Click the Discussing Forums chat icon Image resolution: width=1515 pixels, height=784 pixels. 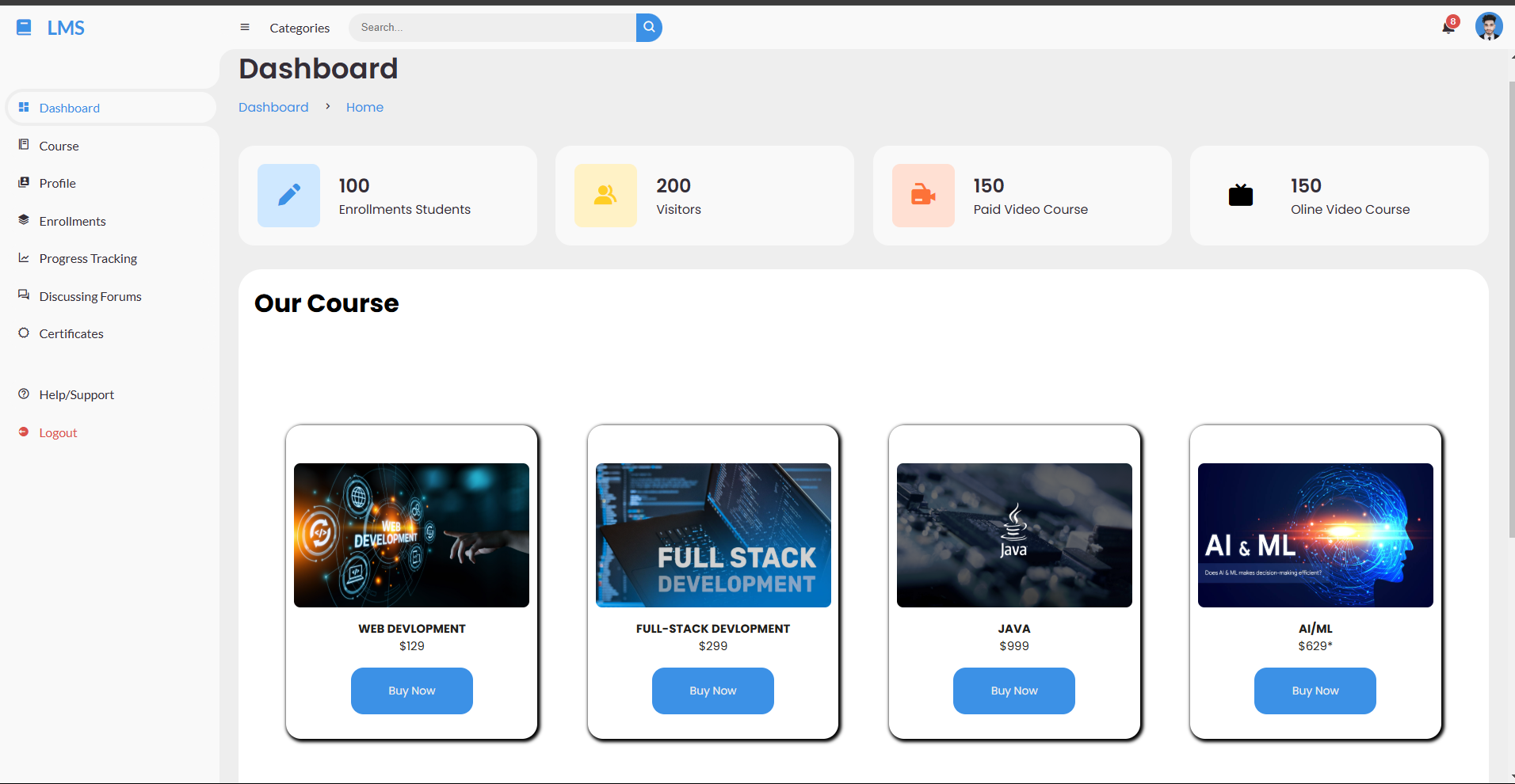(x=24, y=295)
